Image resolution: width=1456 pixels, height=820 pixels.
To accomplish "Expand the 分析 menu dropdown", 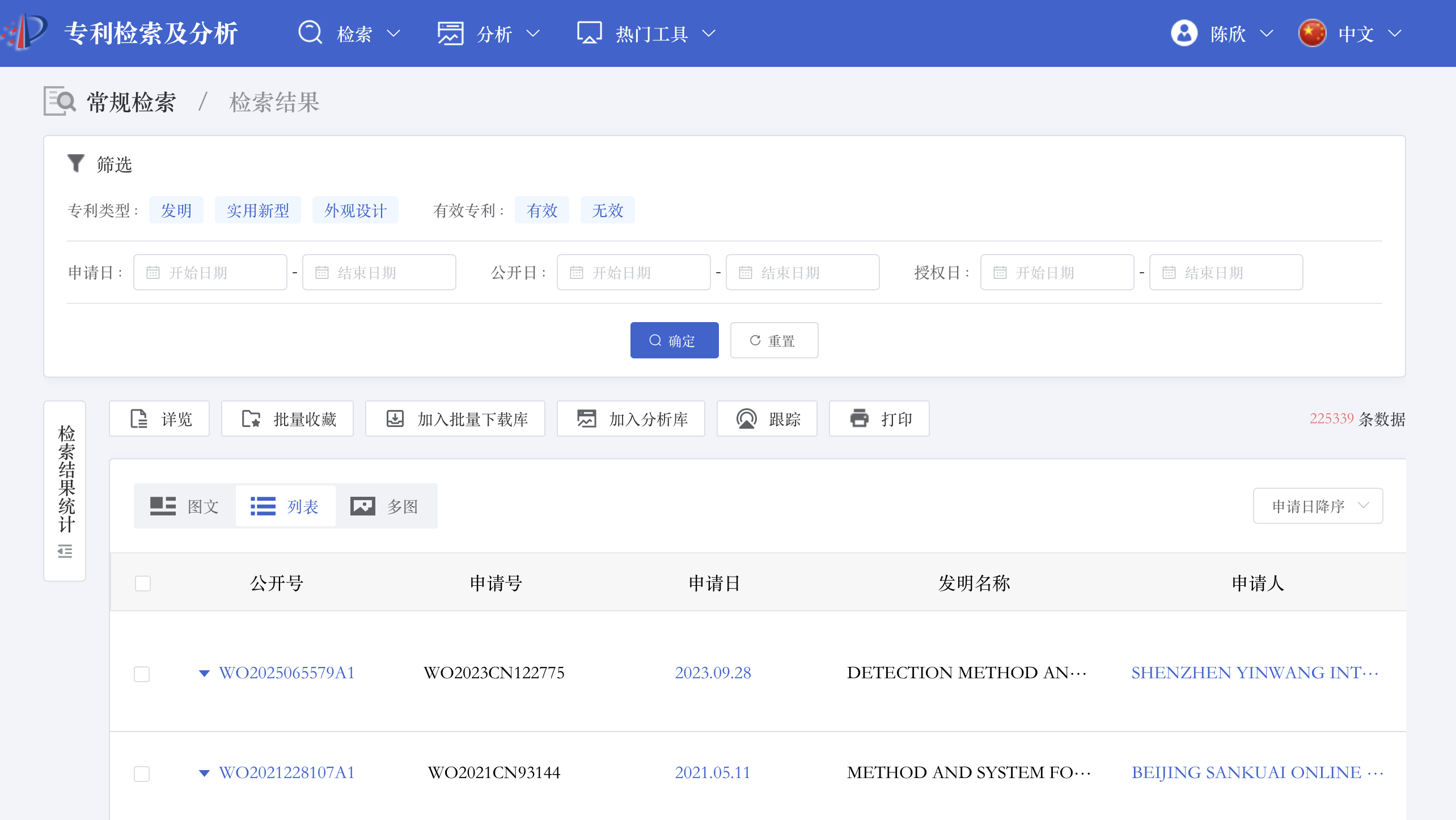I will [x=533, y=33].
